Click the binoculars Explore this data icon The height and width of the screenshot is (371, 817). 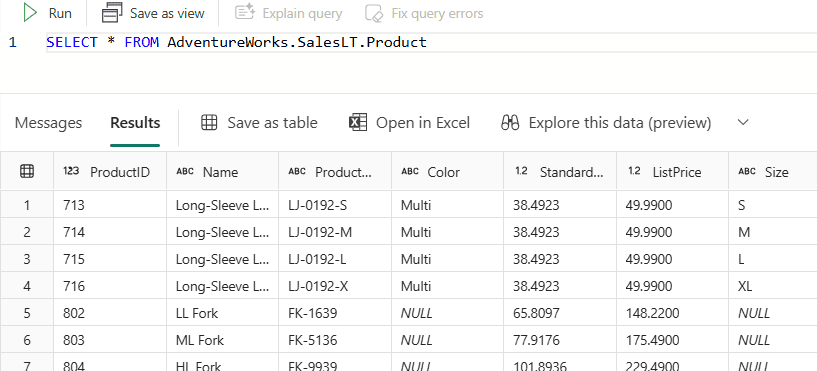[510, 122]
